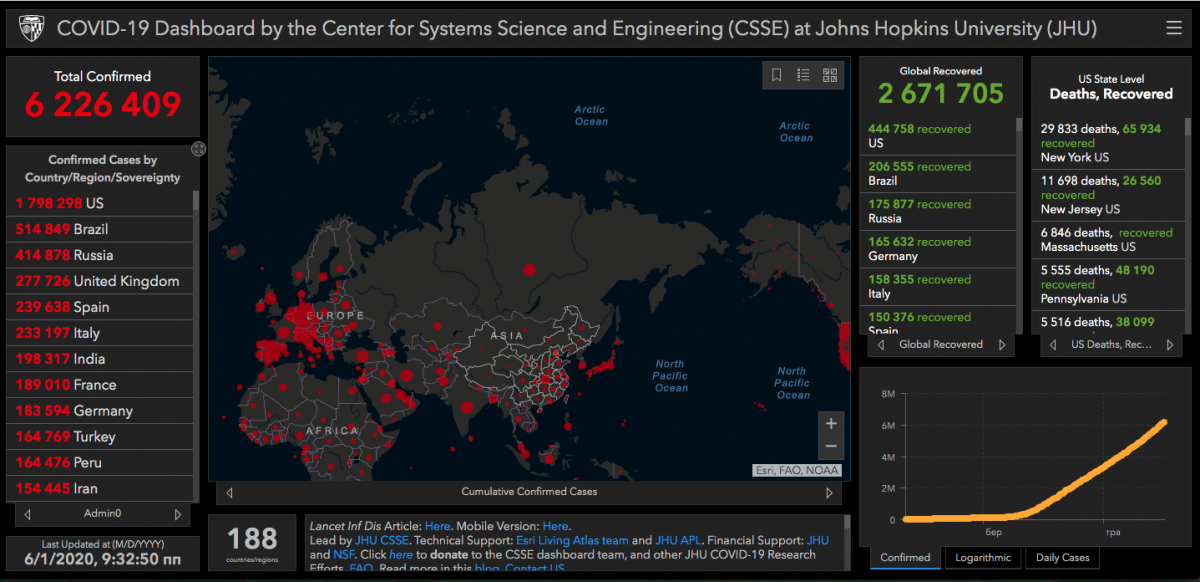The image size is (1200, 582).
Task: Go to next list after Admin0
Action: [178, 514]
